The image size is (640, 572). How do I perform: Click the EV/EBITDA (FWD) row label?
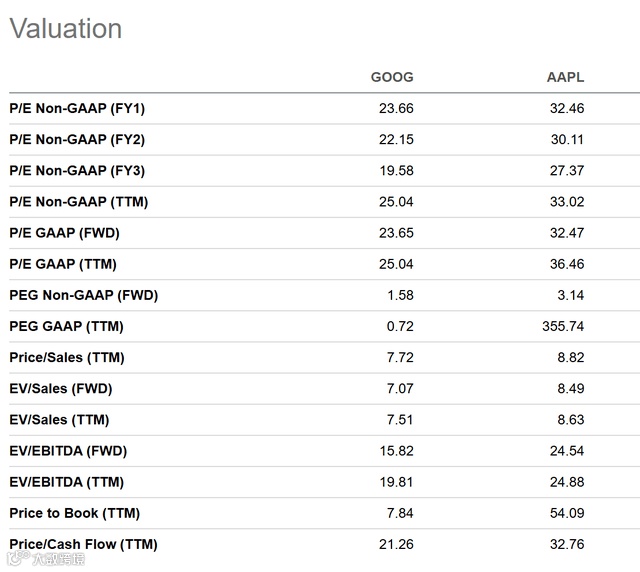(x=68, y=451)
